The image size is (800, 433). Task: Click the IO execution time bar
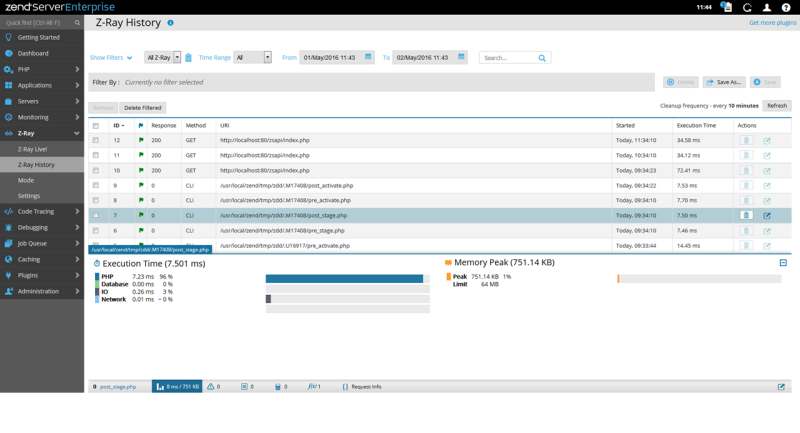(x=268, y=299)
